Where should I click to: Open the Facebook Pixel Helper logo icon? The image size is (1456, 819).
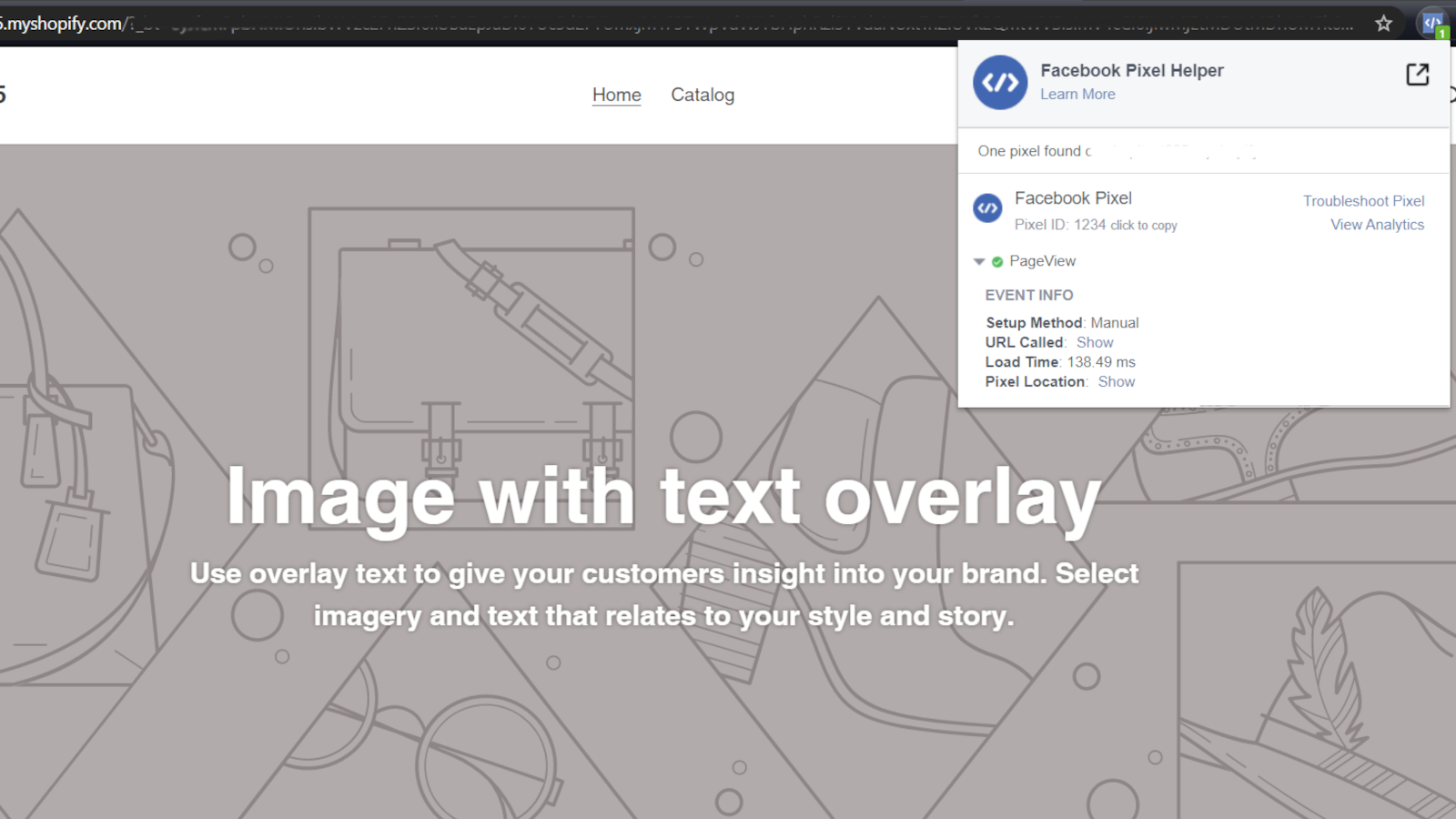(x=999, y=82)
